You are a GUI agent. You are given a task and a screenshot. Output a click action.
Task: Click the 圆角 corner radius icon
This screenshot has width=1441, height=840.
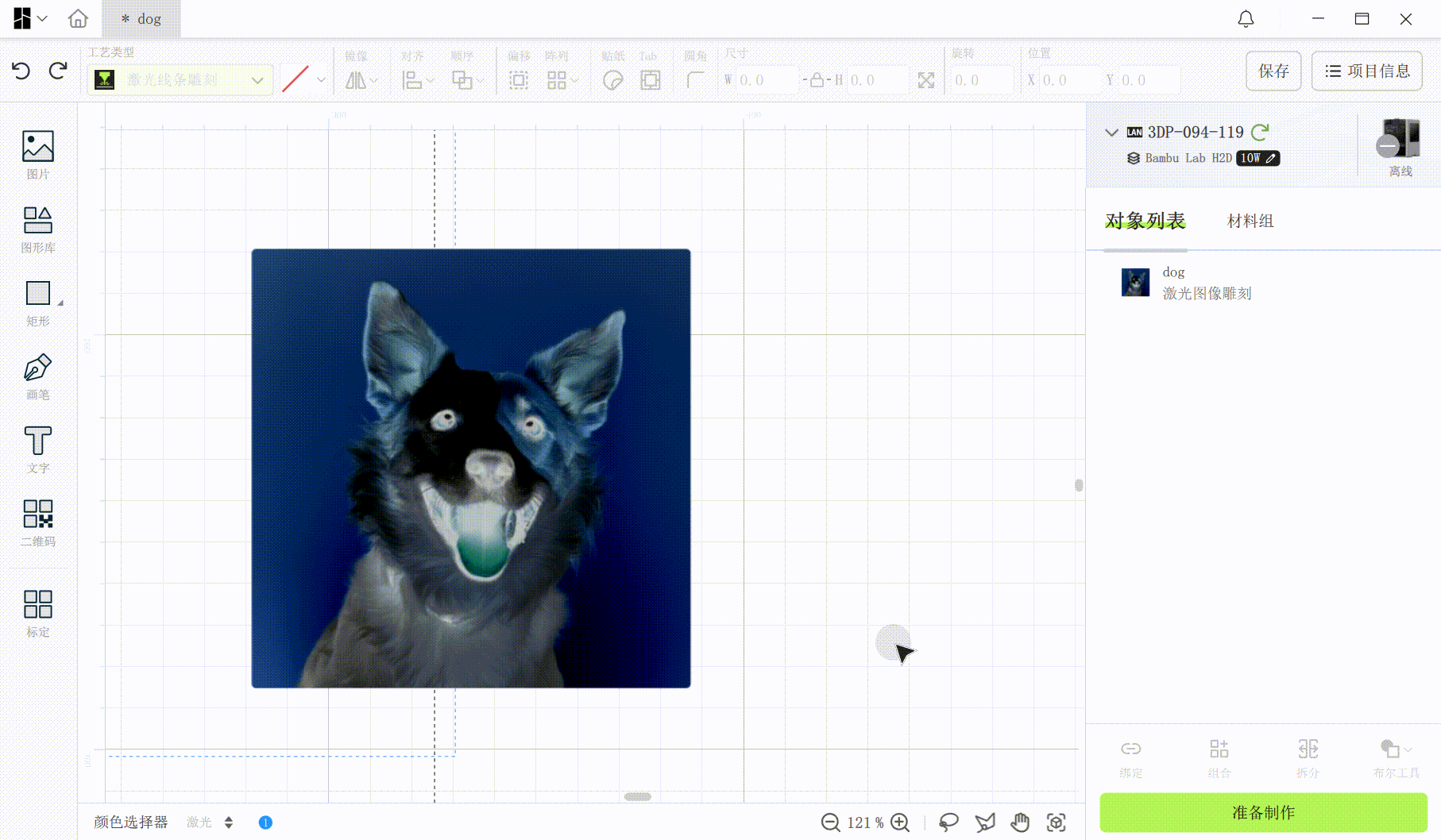pos(695,80)
